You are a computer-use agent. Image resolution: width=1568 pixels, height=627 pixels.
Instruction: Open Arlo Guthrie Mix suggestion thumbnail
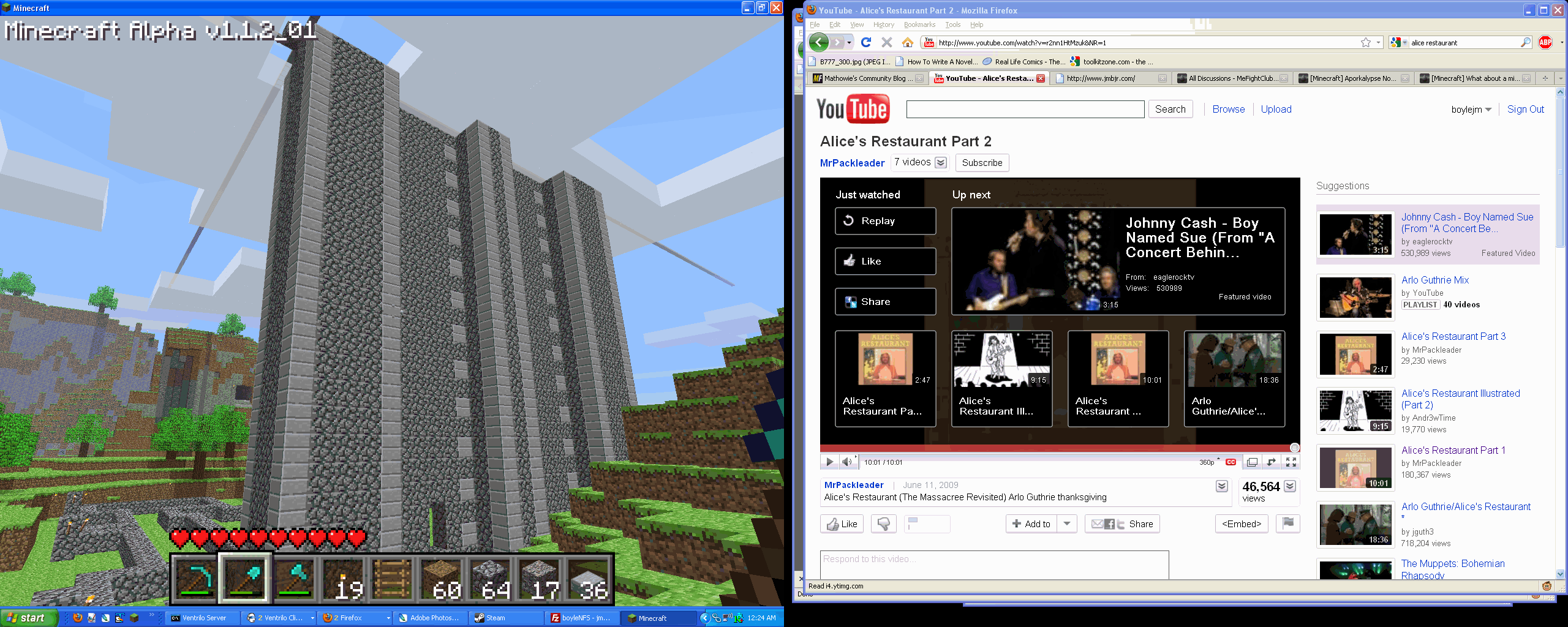coord(1355,298)
